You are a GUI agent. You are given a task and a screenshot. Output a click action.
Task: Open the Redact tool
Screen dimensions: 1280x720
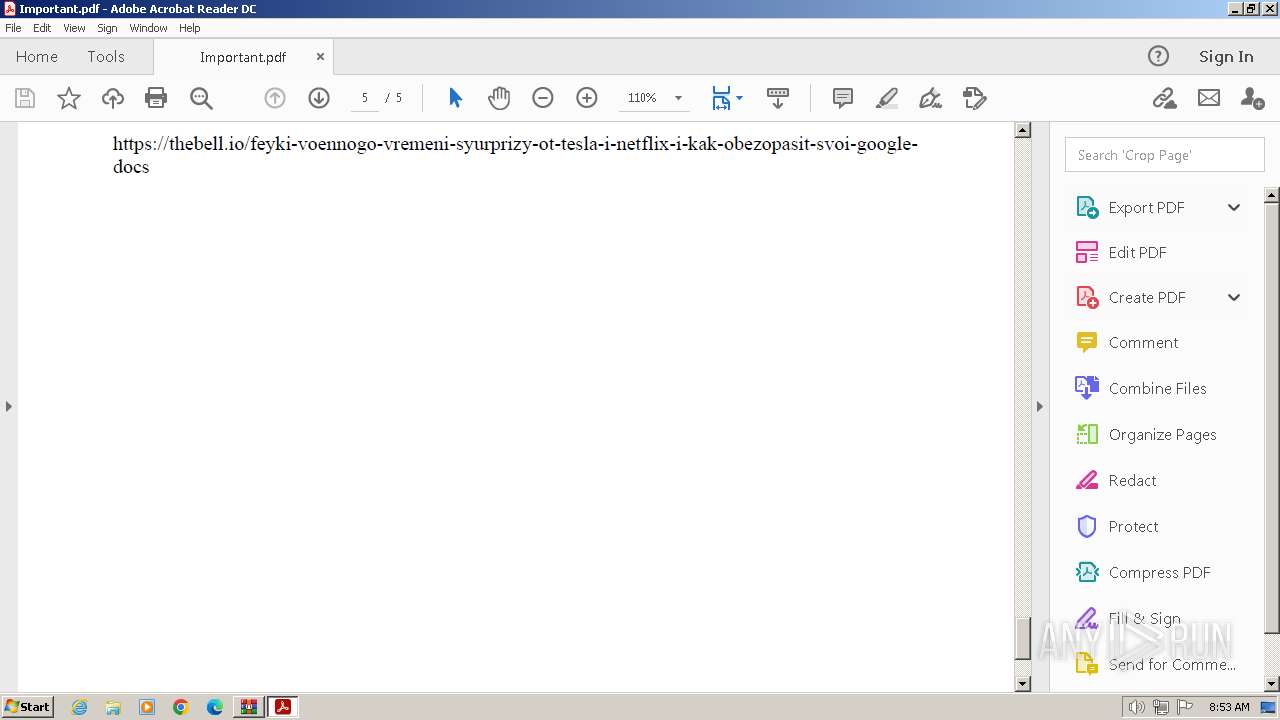point(1132,480)
